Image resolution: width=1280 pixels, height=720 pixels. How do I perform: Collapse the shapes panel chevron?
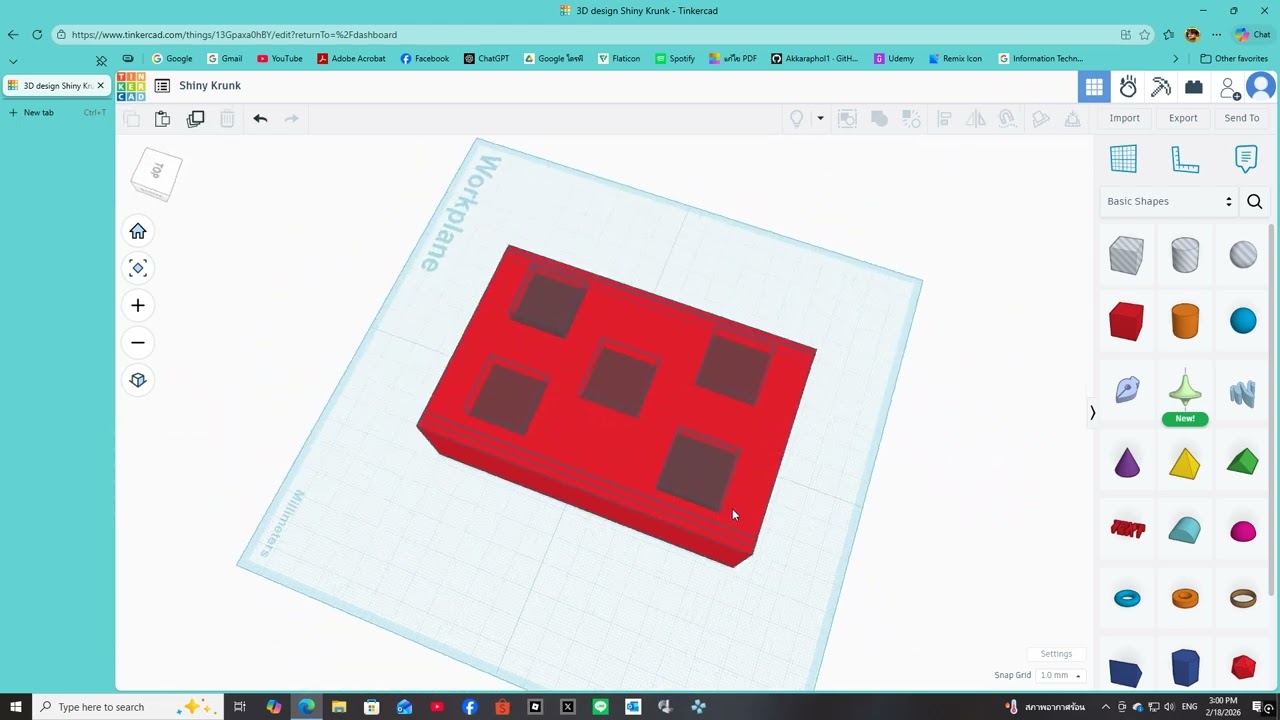click(x=1092, y=412)
